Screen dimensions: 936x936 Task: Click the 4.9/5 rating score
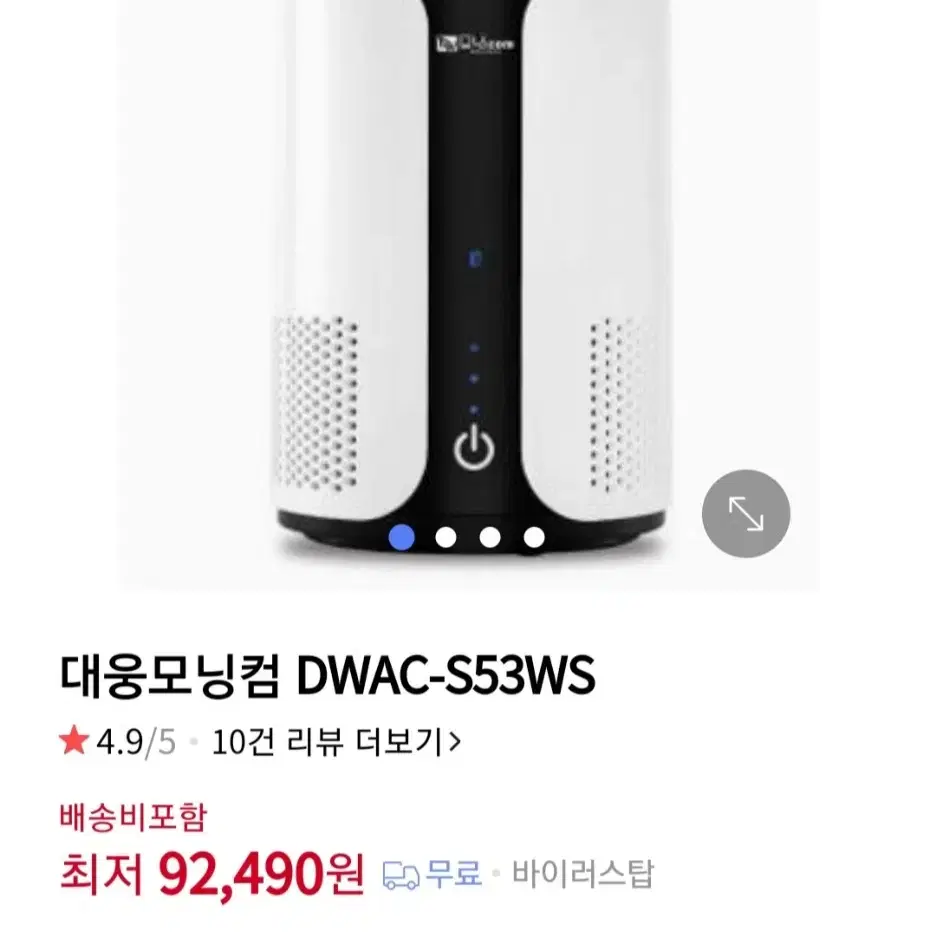click(136, 743)
